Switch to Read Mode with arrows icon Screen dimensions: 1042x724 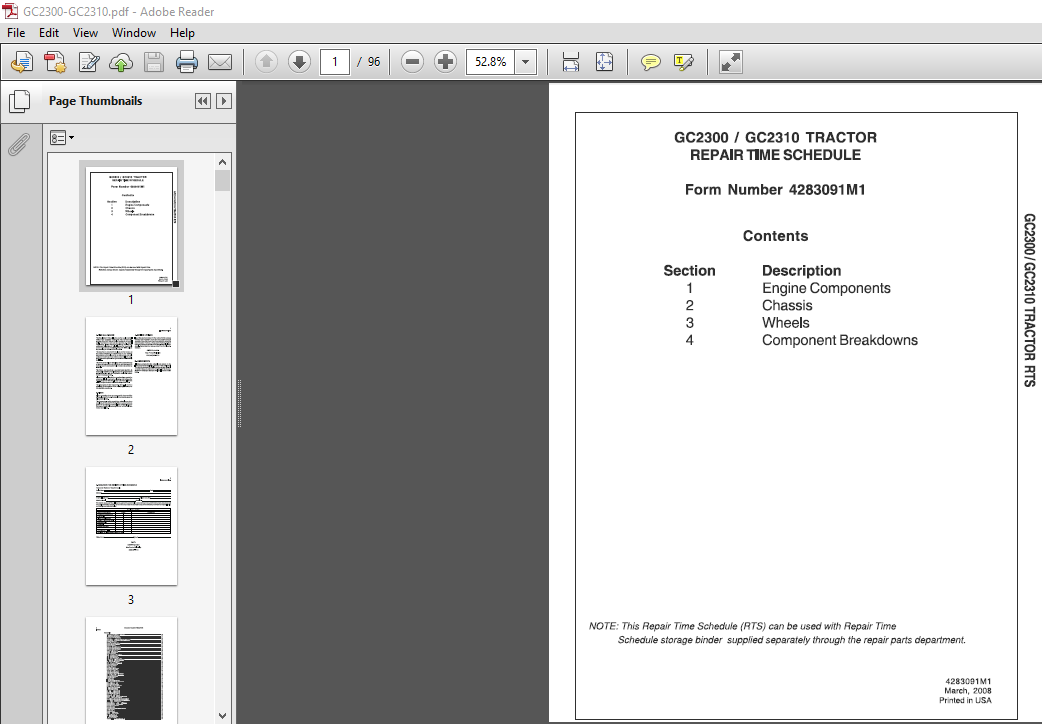pyautogui.click(x=731, y=62)
